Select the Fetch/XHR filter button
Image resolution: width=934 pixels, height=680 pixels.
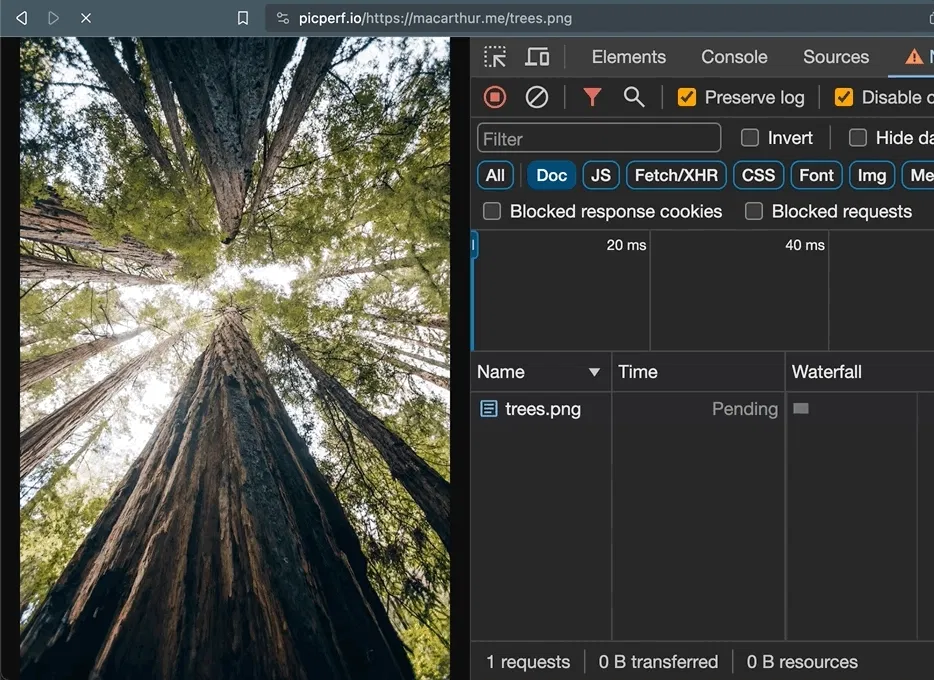point(676,175)
